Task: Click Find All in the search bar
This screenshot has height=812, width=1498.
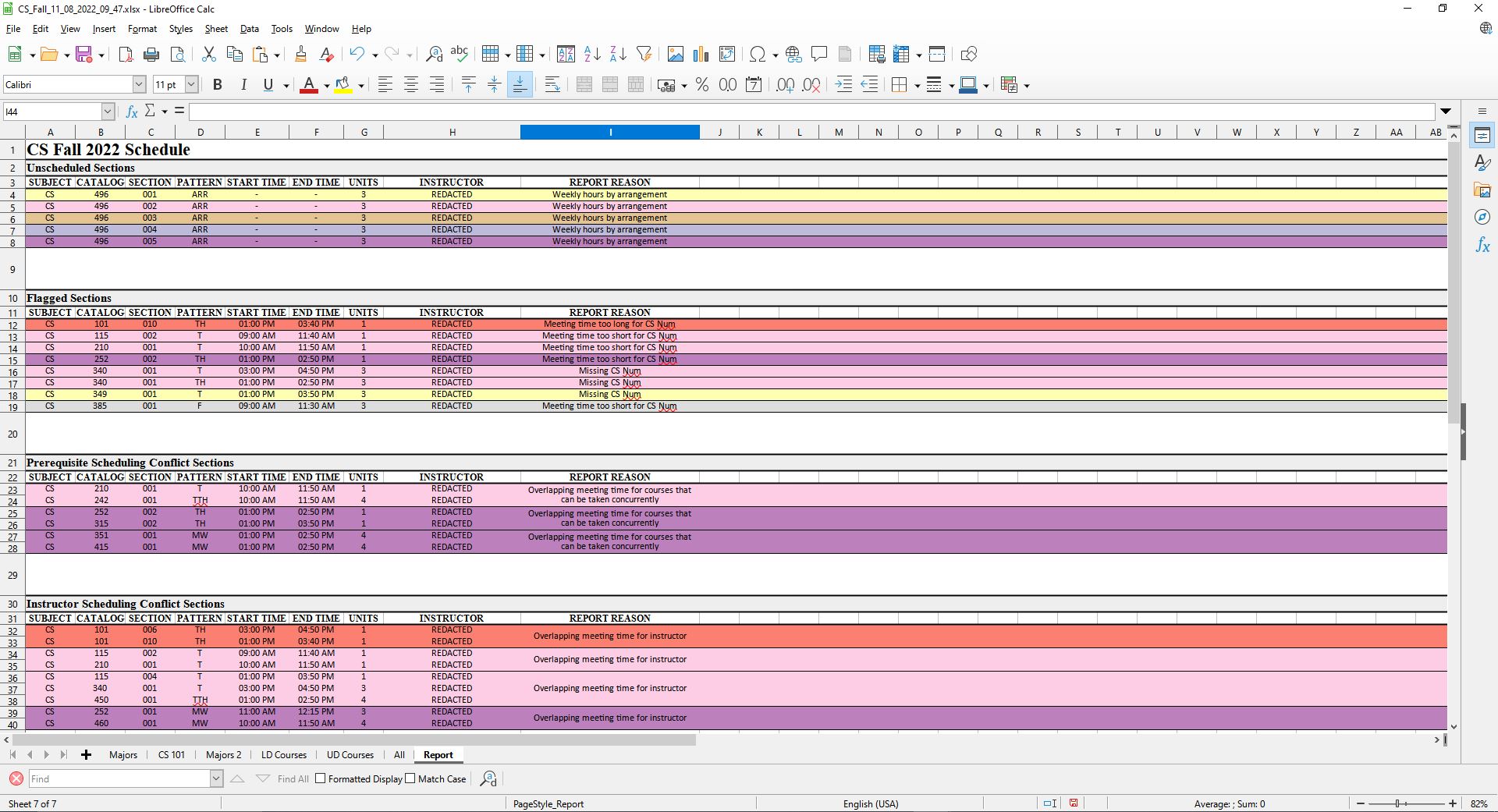Action: pyautogui.click(x=292, y=778)
